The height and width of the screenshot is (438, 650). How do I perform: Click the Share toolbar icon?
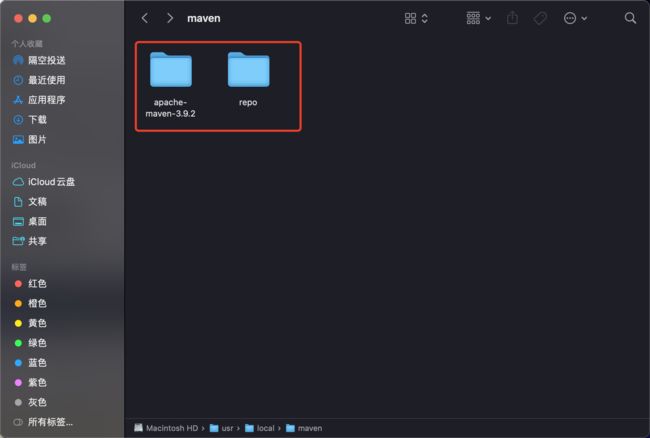tap(512, 18)
